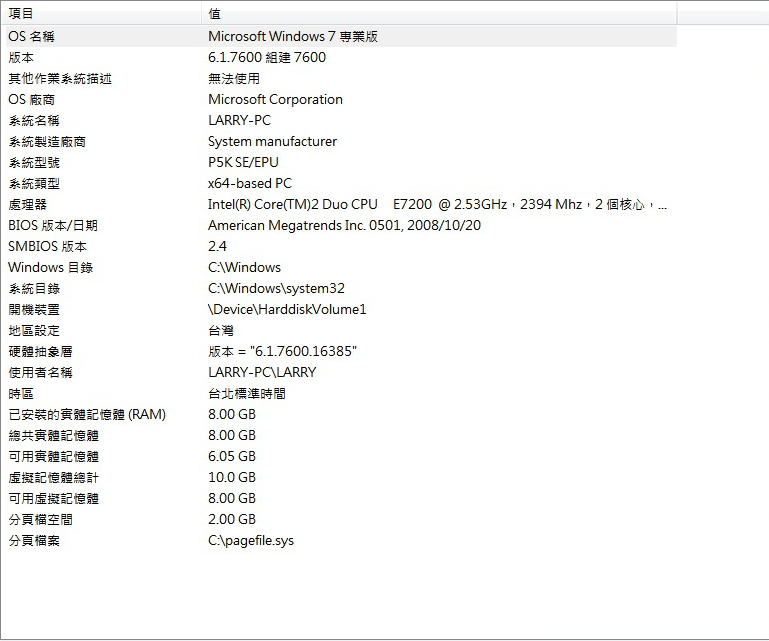Select the SMBIOS 版本 row label
This screenshot has width=769, height=641.
pos(48,247)
